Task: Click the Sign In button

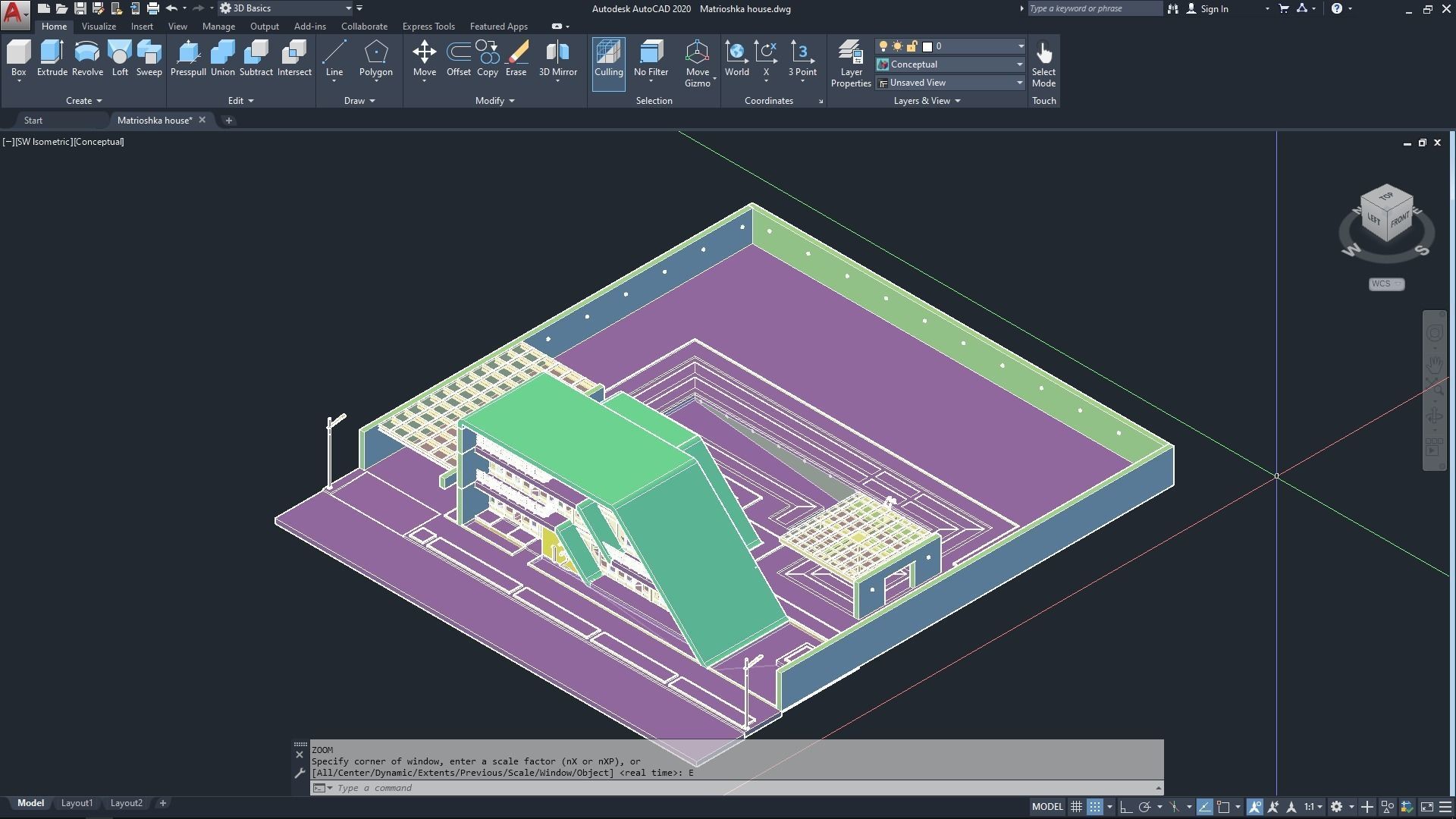Action: (x=1213, y=9)
